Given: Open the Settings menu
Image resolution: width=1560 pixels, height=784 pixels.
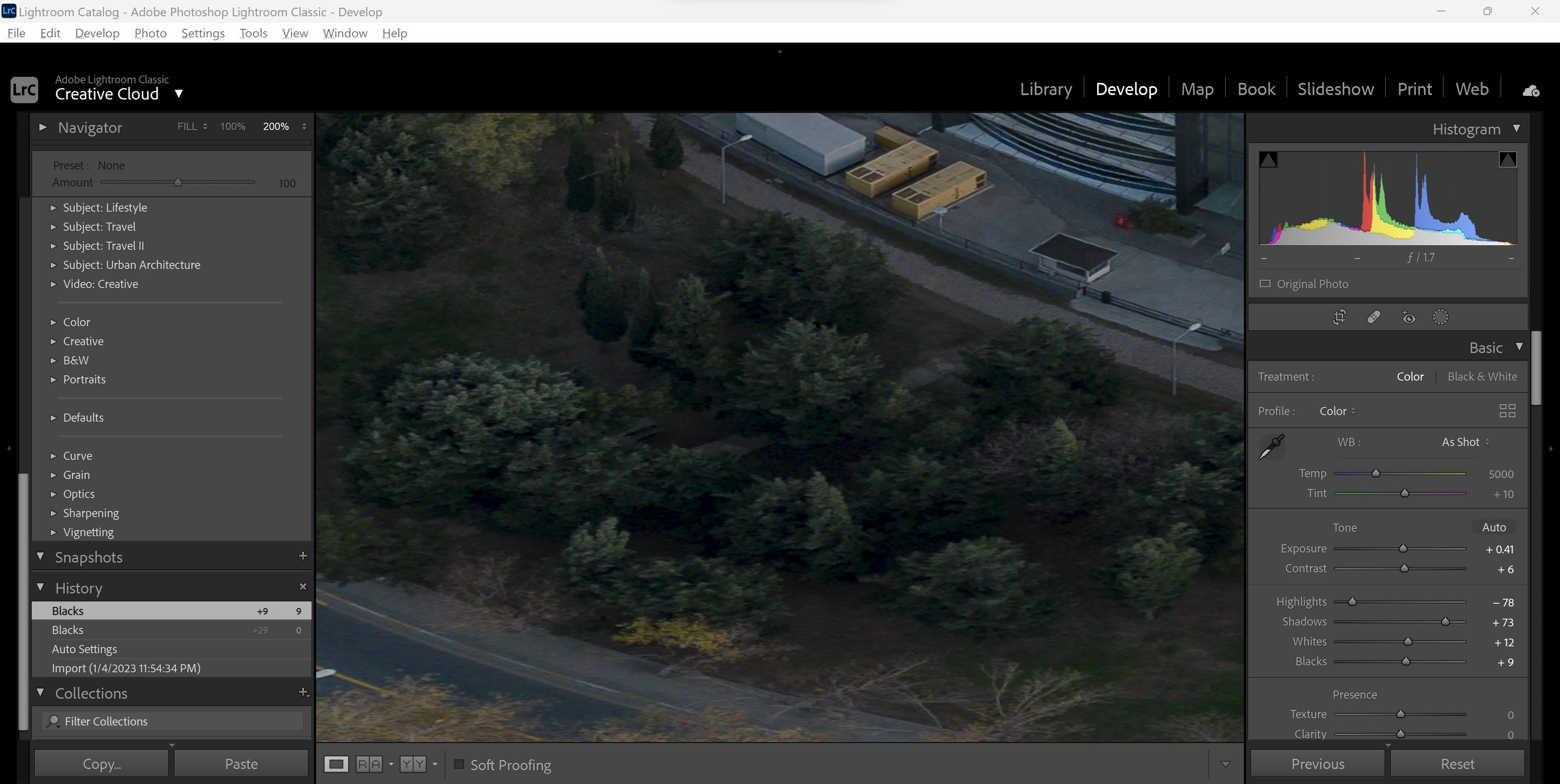Looking at the screenshot, I should pos(202,33).
